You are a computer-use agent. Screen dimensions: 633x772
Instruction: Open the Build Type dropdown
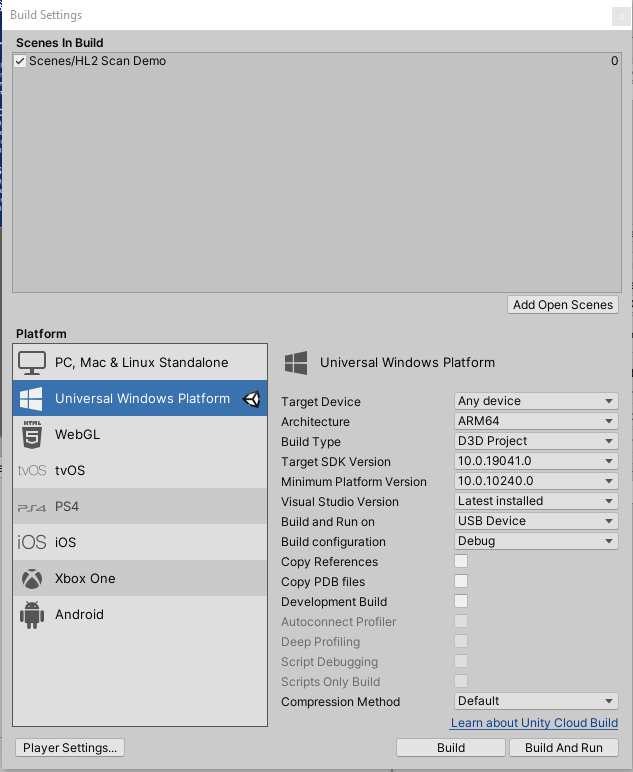[536, 441]
